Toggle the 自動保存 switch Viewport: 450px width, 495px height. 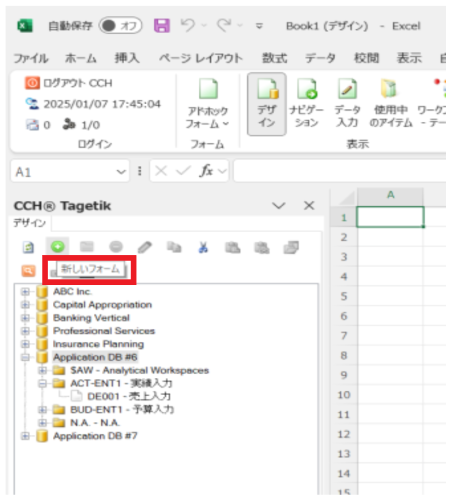tap(120, 26)
